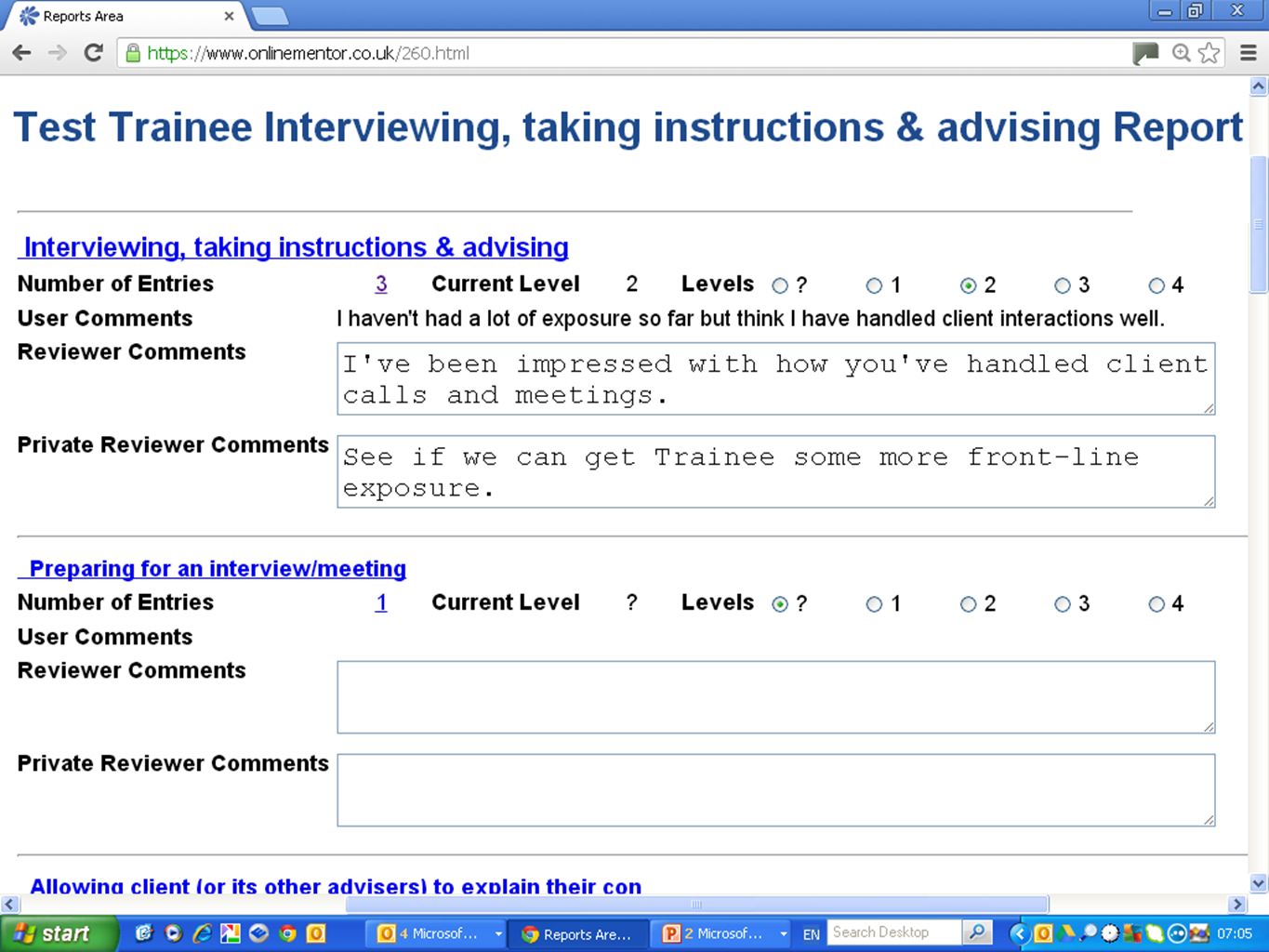Image resolution: width=1269 pixels, height=952 pixels.
Task: Select level 3 for Interviewing section
Action: (x=1063, y=285)
